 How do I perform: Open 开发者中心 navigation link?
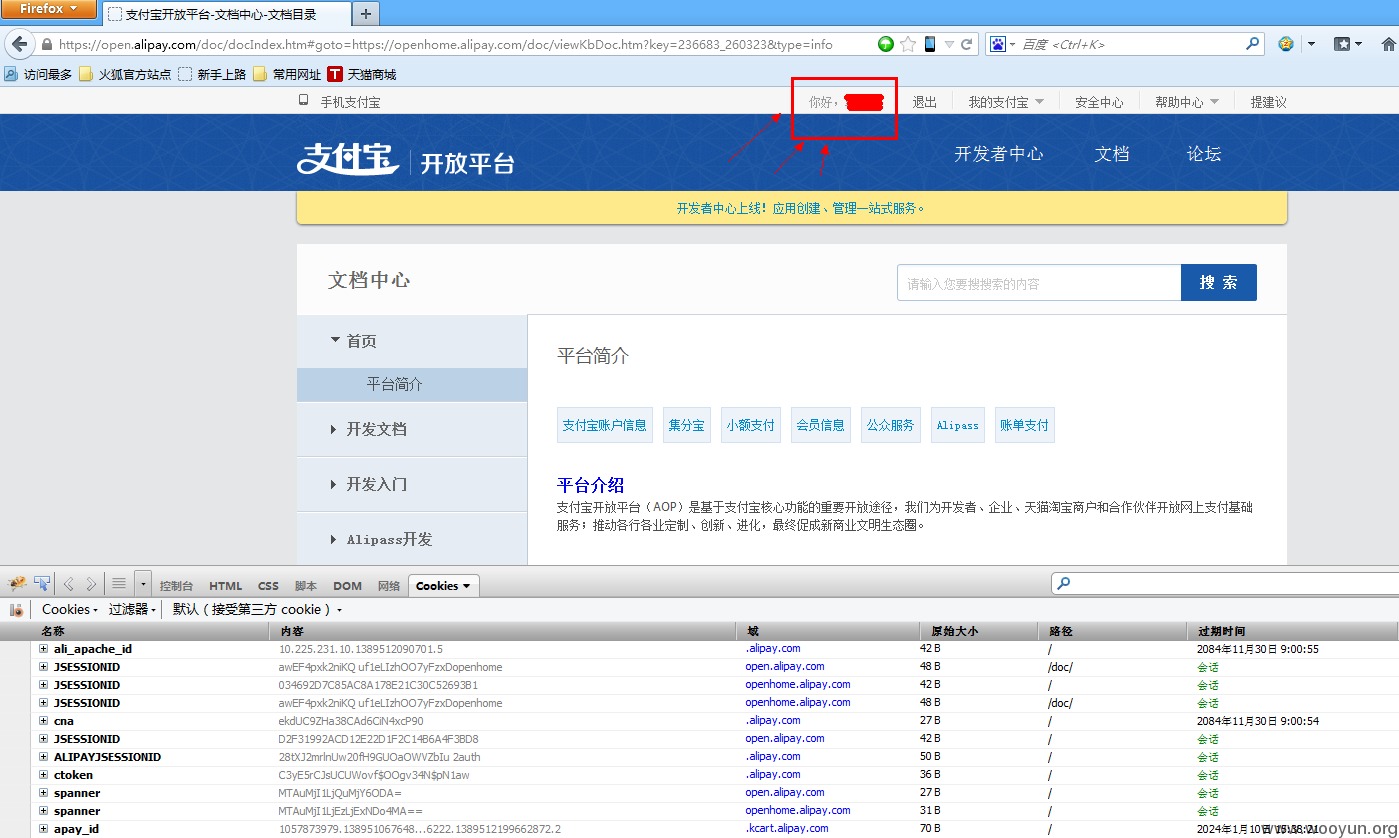[x=998, y=154]
